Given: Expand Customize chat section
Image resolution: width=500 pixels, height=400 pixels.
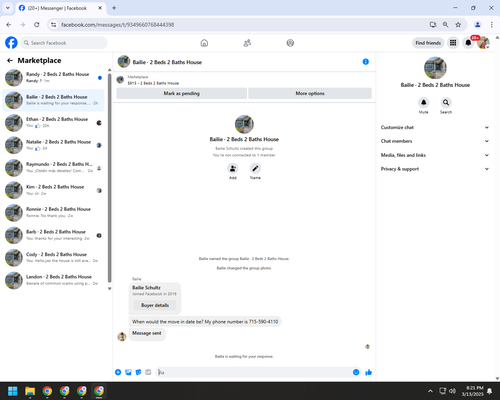Looking at the screenshot, I should click(x=435, y=127).
